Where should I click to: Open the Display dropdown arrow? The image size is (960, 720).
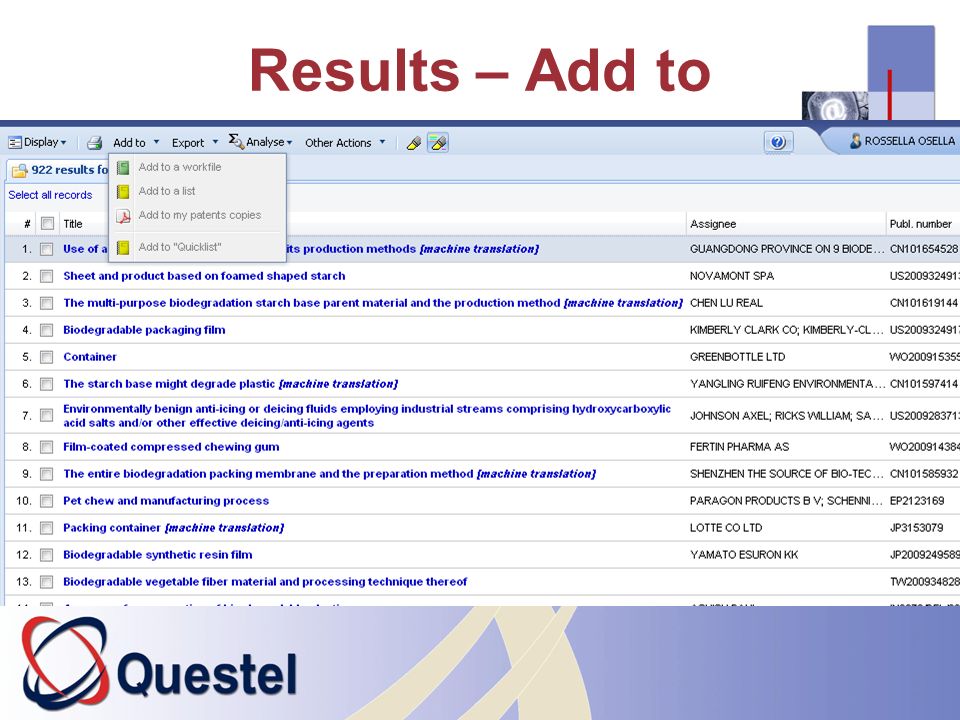[x=64, y=143]
